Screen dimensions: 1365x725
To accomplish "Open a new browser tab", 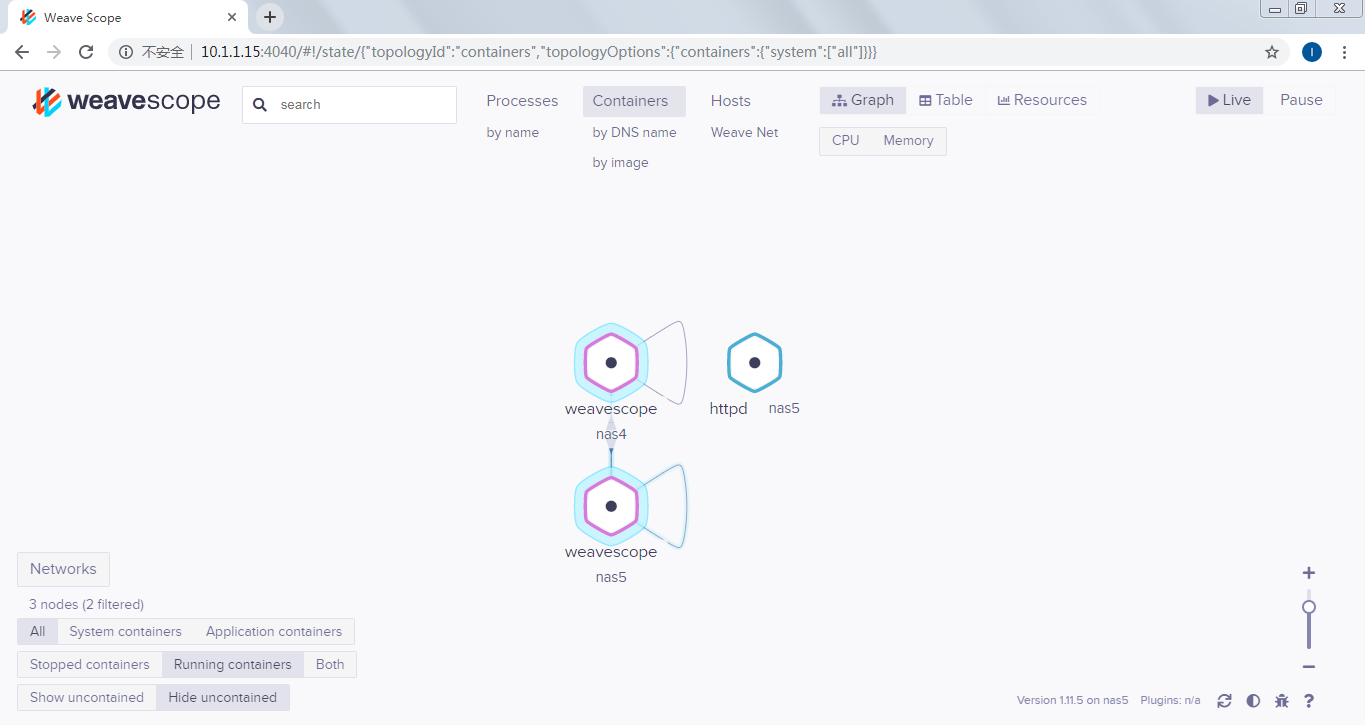I will [270, 17].
